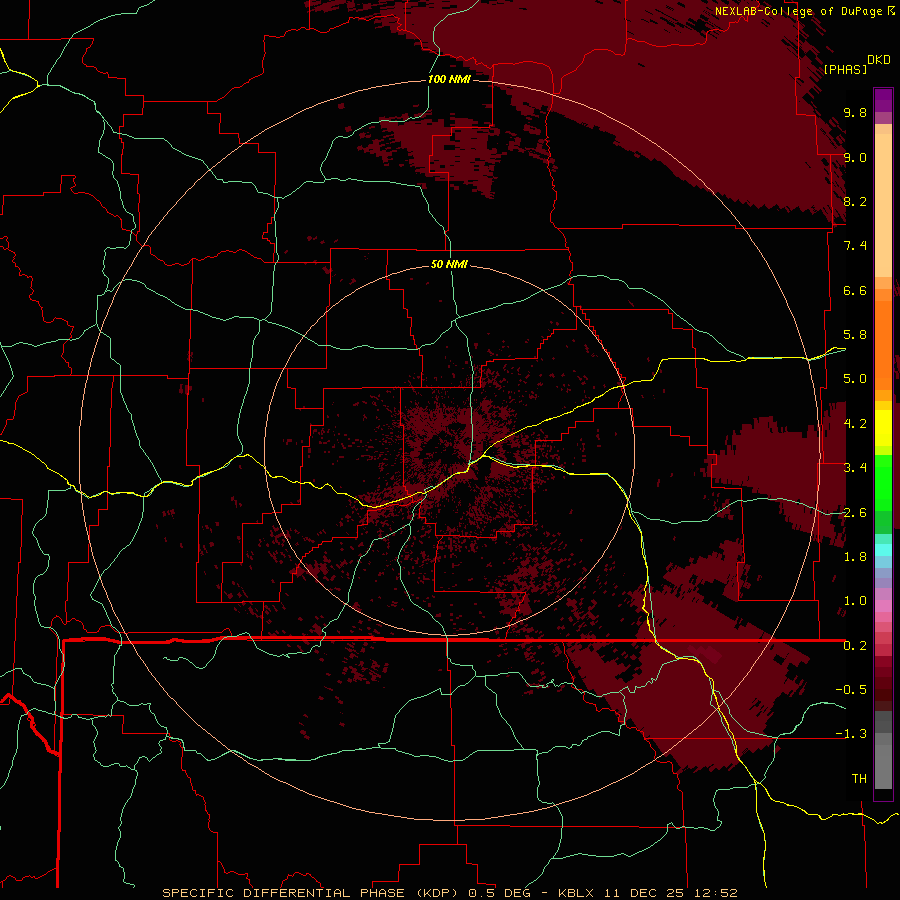The image size is (900, 900).
Task: Click the 7.4 value on the color scale
Action: click(x=855, y=246)
